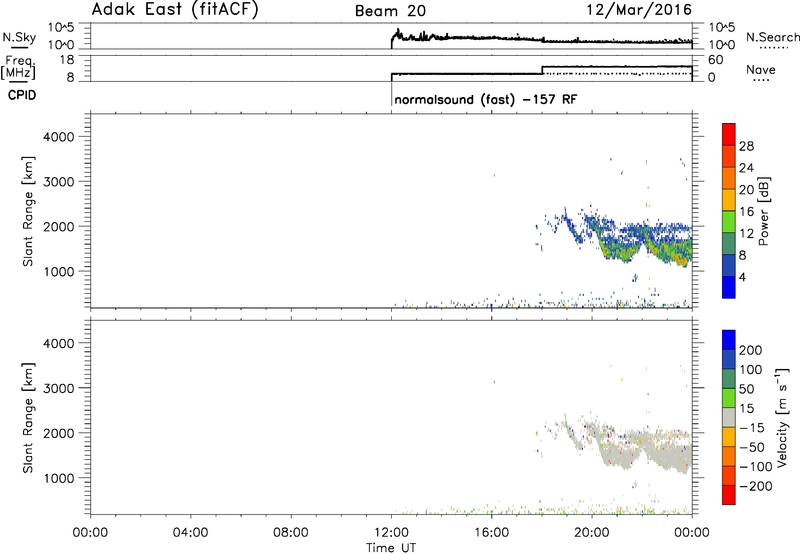Screen dimensions: 800x554
Task: Click the '1000' tick on power panel
Action: tap(59, 271)
